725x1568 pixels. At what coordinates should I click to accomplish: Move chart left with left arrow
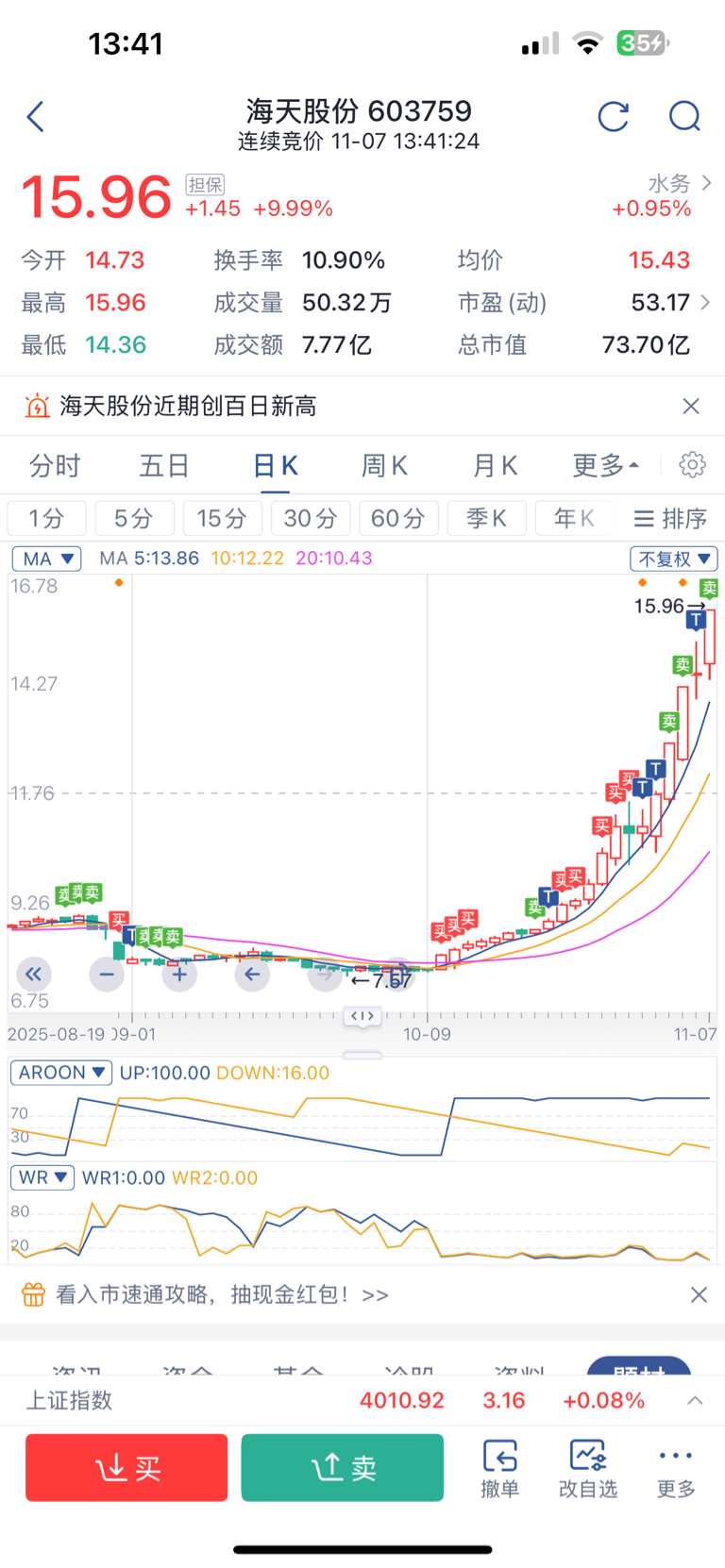(252, 975)
